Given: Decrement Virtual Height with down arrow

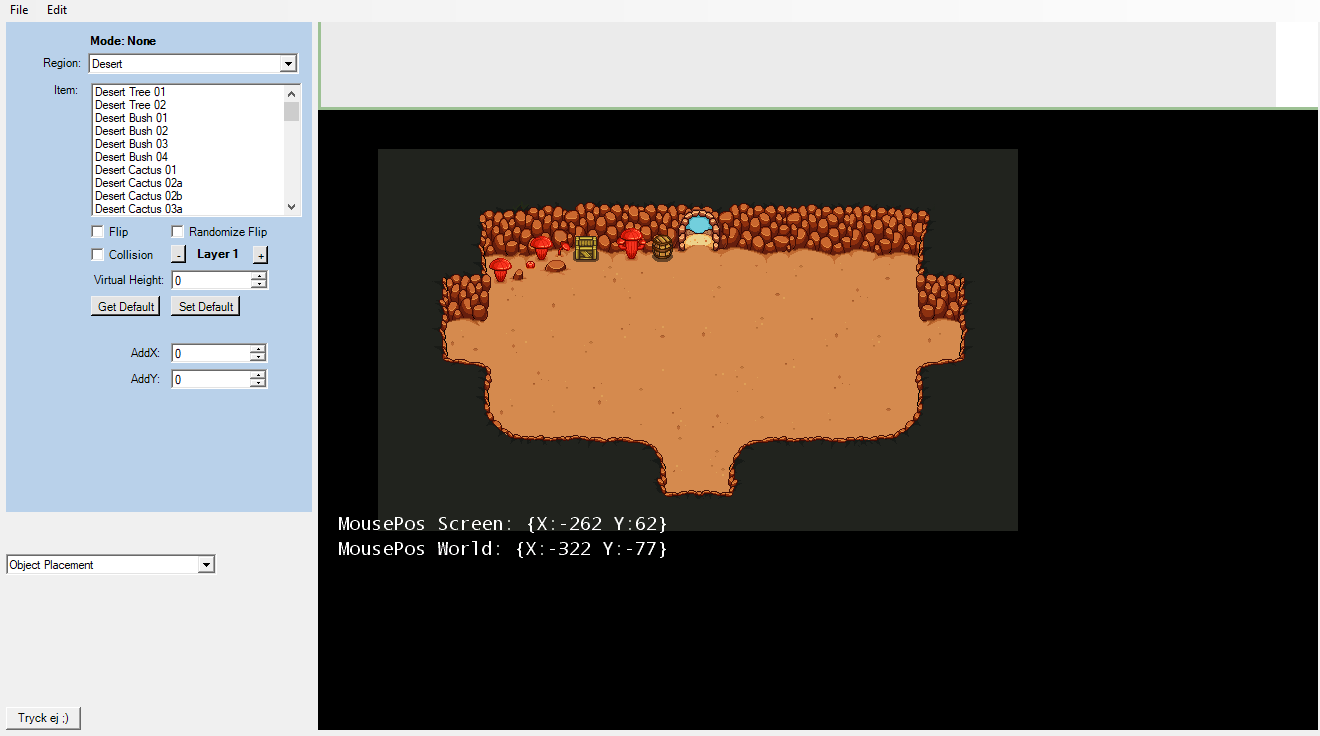Looking at the screenshot, I should (x=259, y=285).
